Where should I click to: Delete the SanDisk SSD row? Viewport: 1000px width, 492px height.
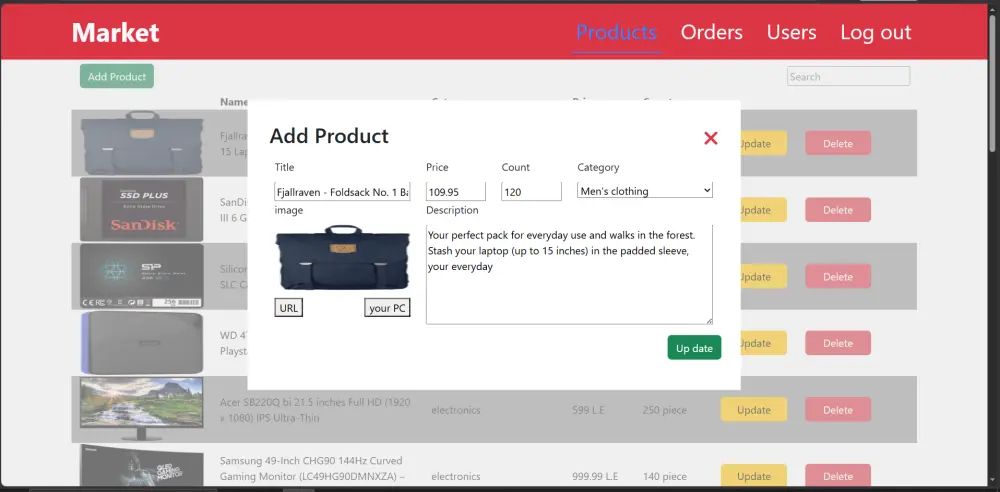pos(838,210)
